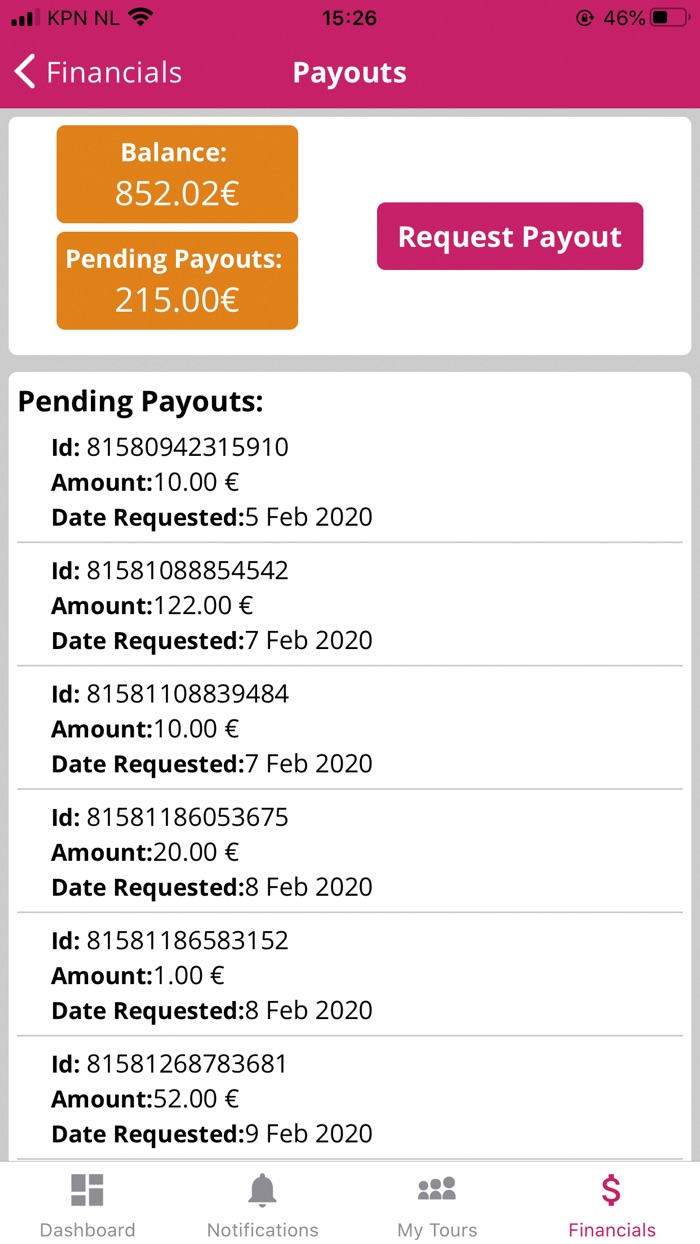700x1244 pixels.
Task: Select the orange Balance 852.02€ card
Action: click(x=177, y=174)
